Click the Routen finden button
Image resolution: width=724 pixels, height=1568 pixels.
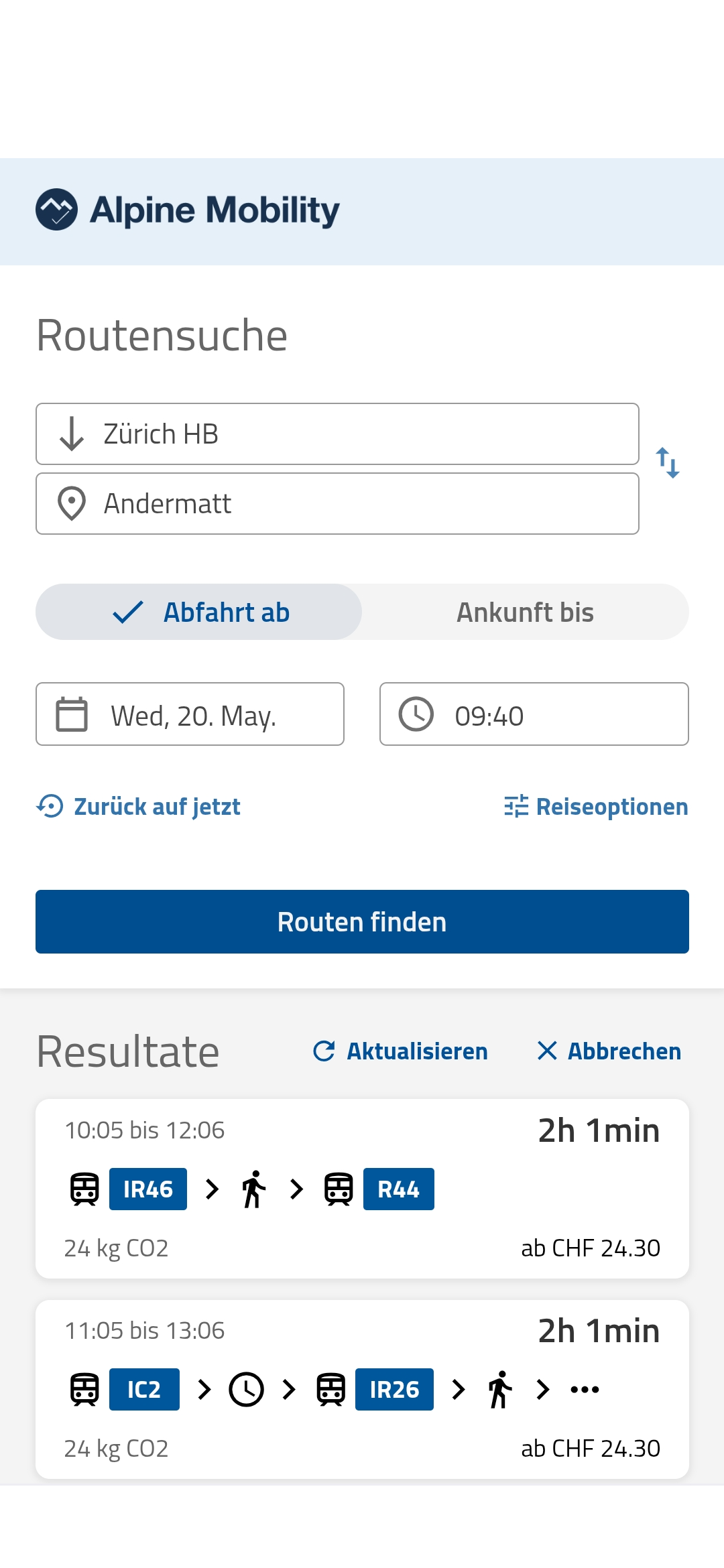(x=362, y=922)
